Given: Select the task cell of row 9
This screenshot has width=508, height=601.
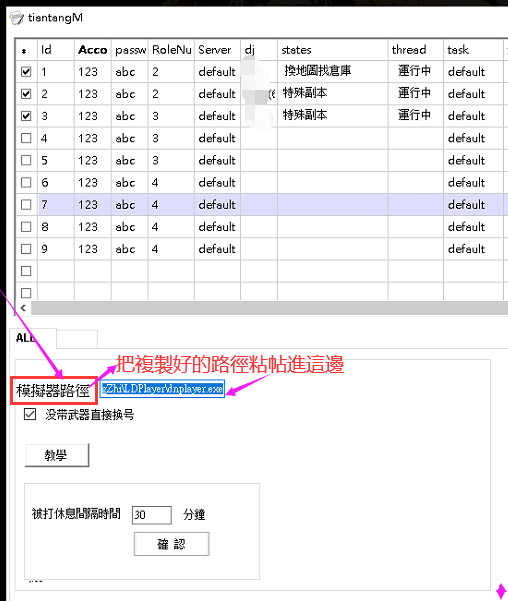Looking at the screenshot, I should pos(473,249).
